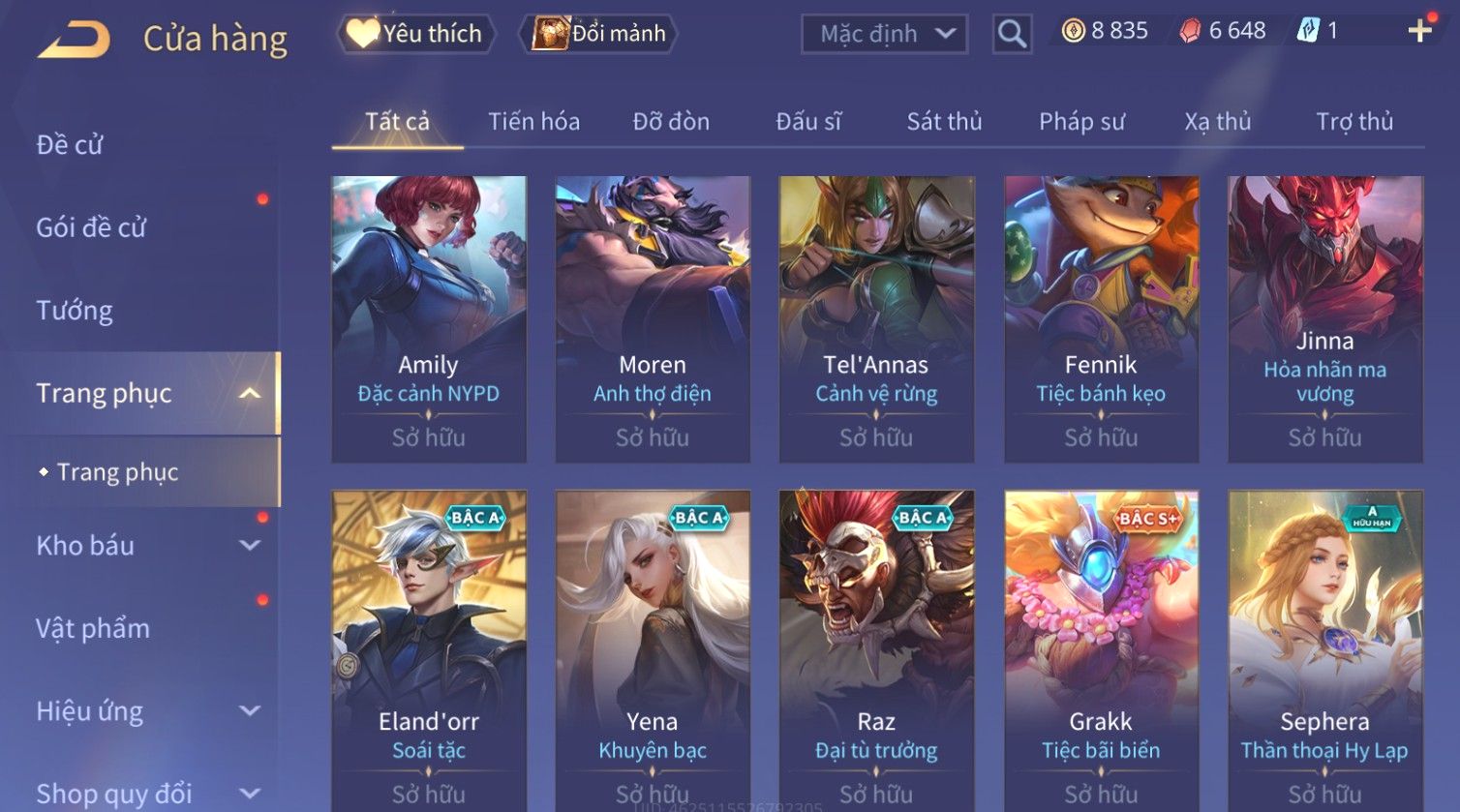Switch to the Pháp sư tab
This screenshot has width=1460, height=812.
point(1081,121)
